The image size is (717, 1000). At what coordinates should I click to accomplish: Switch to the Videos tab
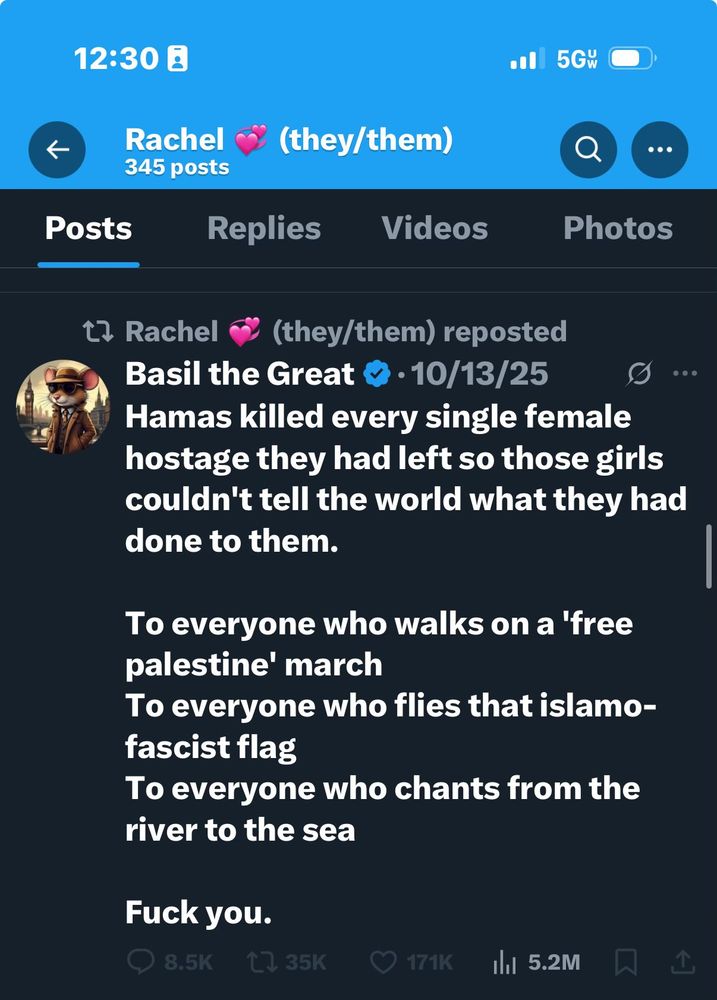[x=435, y=228]
